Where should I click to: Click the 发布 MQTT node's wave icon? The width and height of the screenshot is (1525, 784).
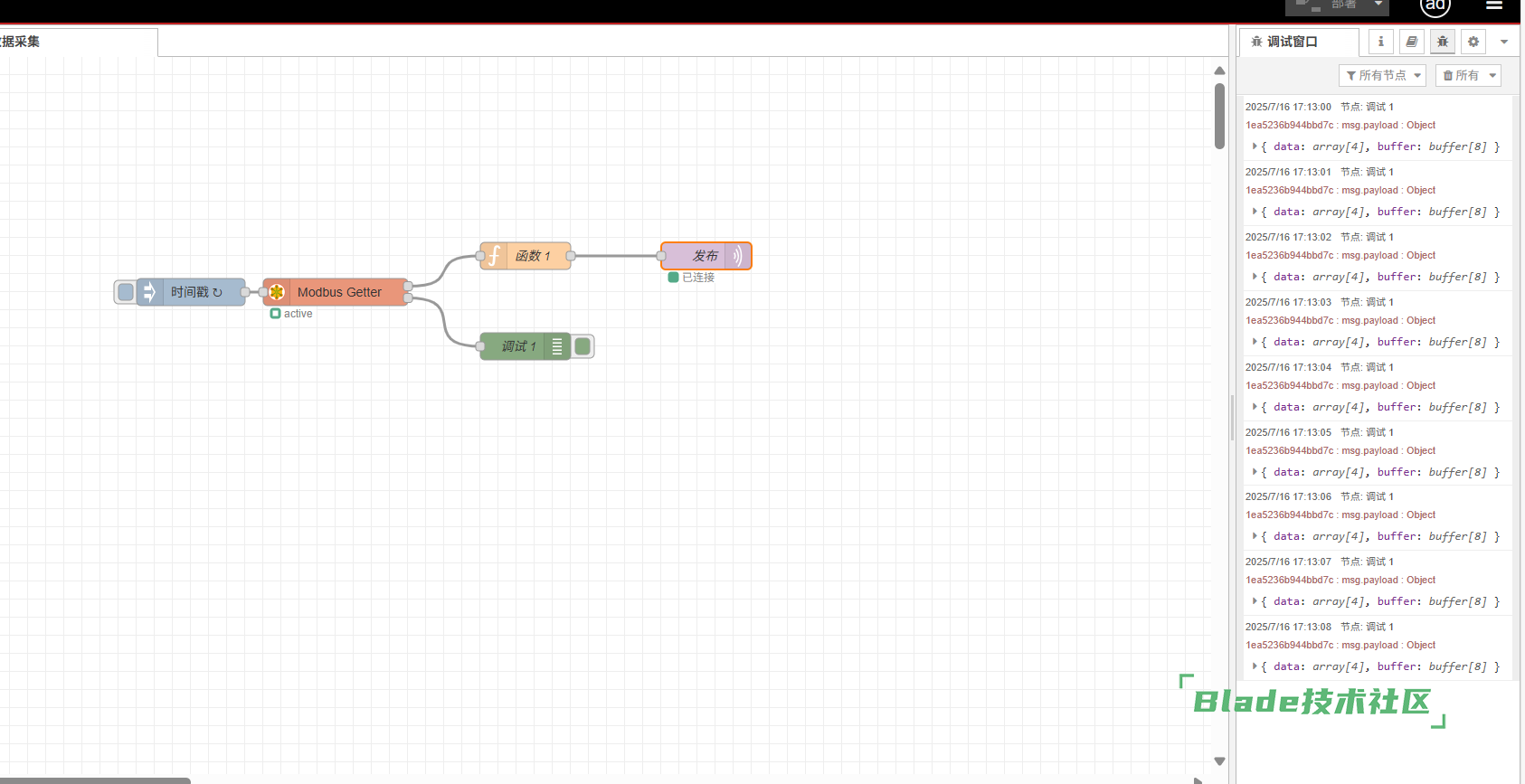click(x=738, y=256)
